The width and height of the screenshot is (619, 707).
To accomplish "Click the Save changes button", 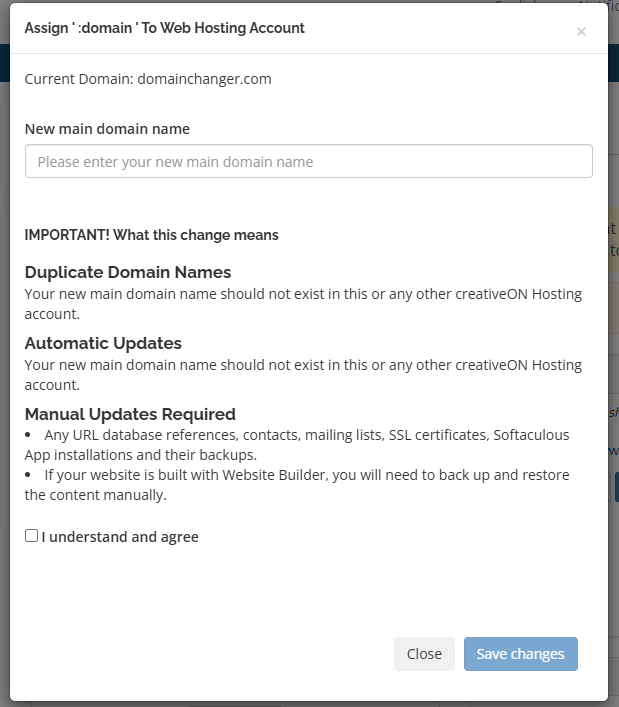I will [x=520, y=653].
